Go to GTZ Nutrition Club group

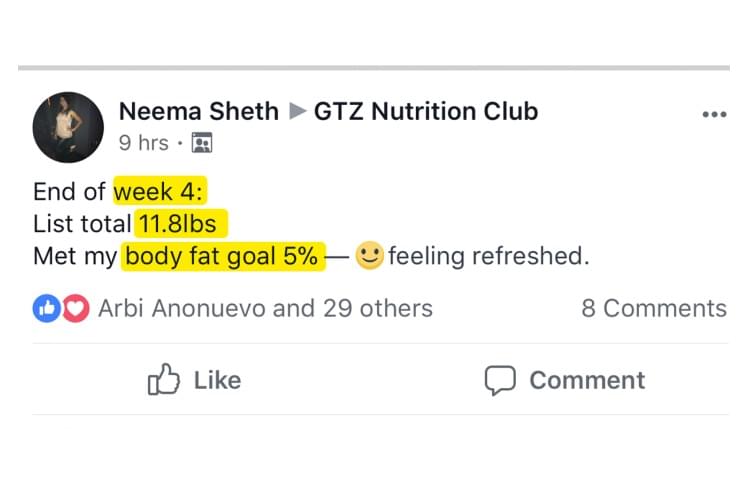[x=426, y=111]
